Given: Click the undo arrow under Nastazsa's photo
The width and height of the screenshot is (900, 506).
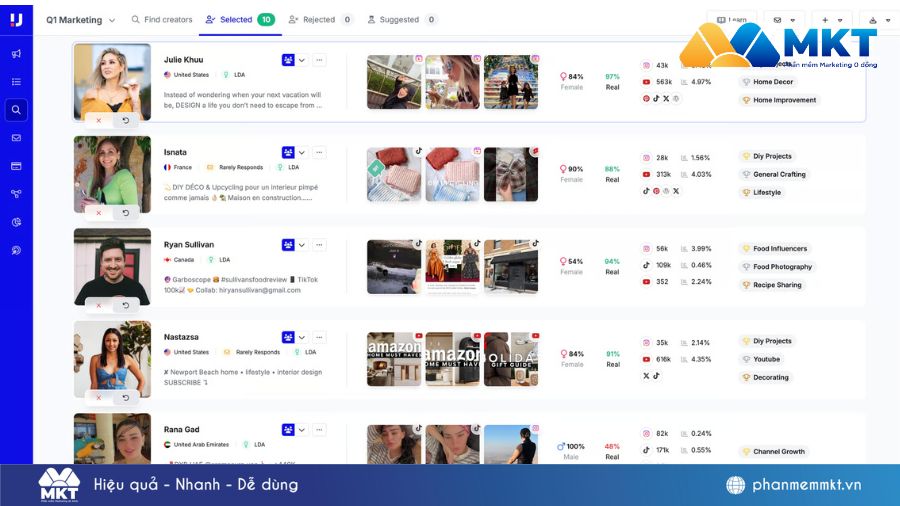Looking at the screenshot, I should pos(125,398).
